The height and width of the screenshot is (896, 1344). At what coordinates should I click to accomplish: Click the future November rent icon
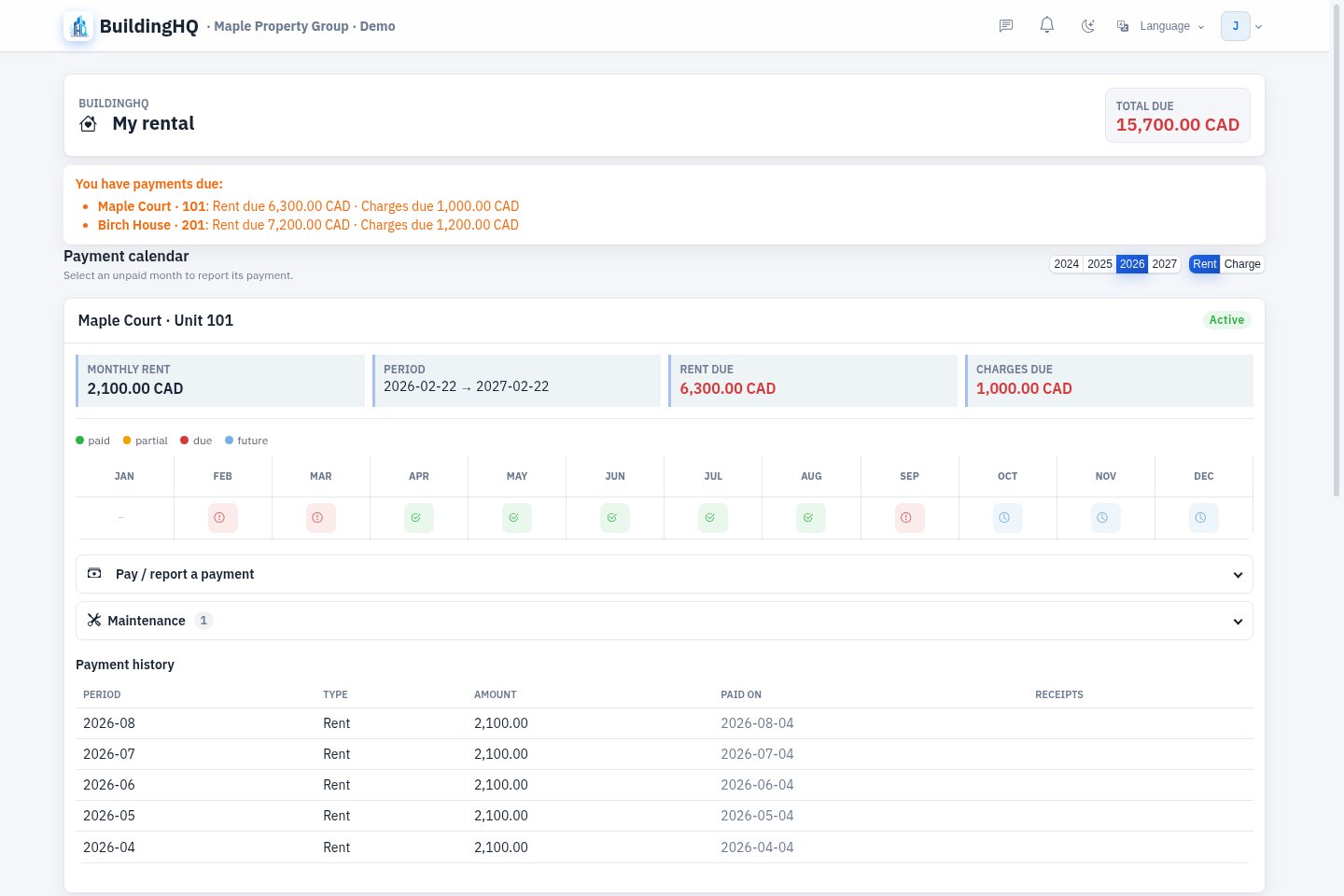[1106, 518]
